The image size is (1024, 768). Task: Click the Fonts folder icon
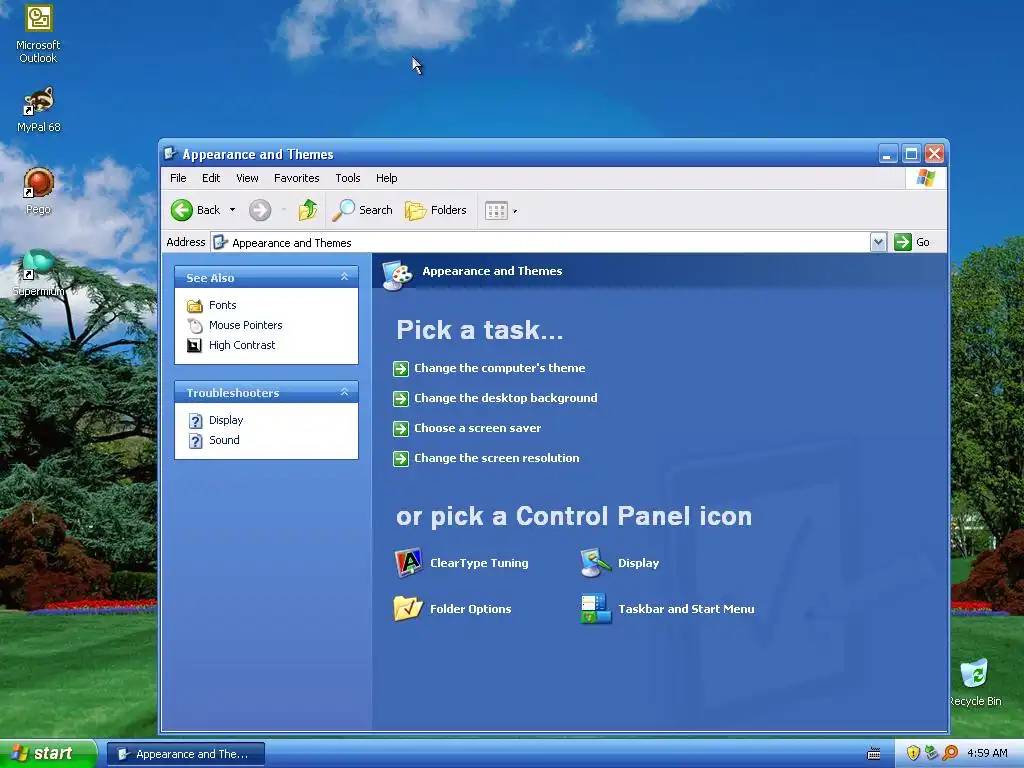[x=195, y=305]
